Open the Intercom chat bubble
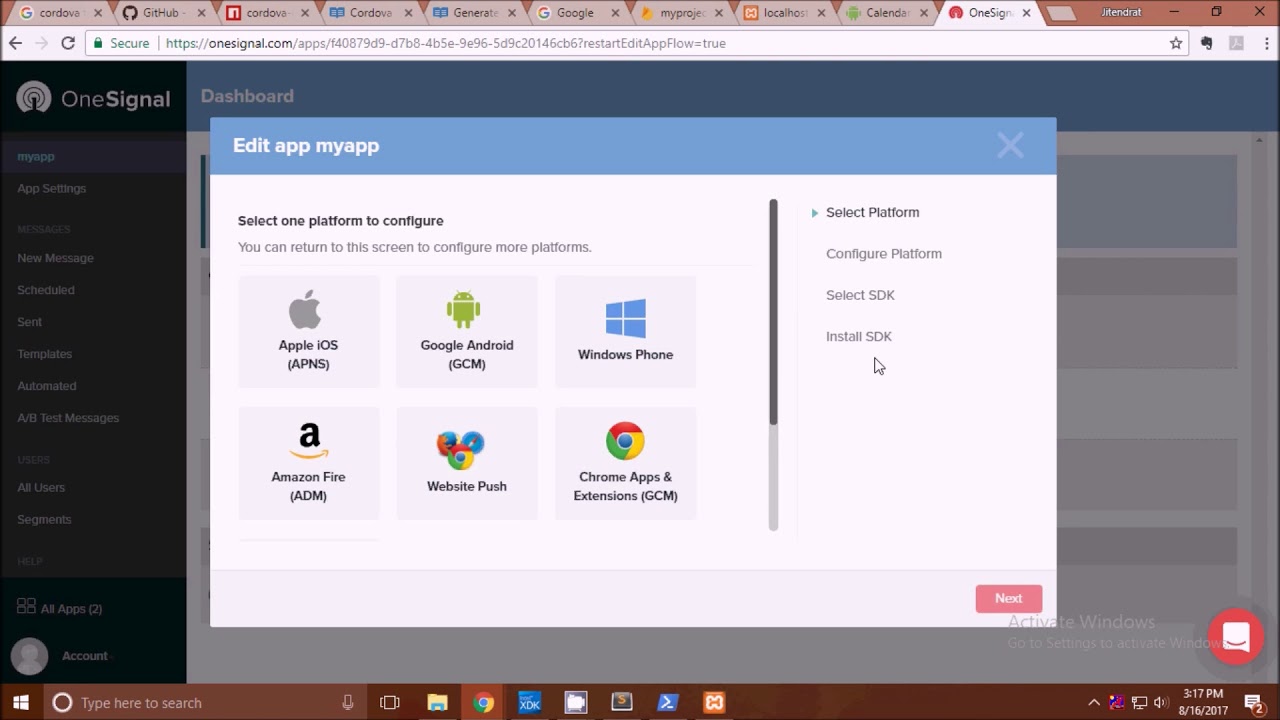Screen dimensions: 1280x720 tap(1236, 636)
